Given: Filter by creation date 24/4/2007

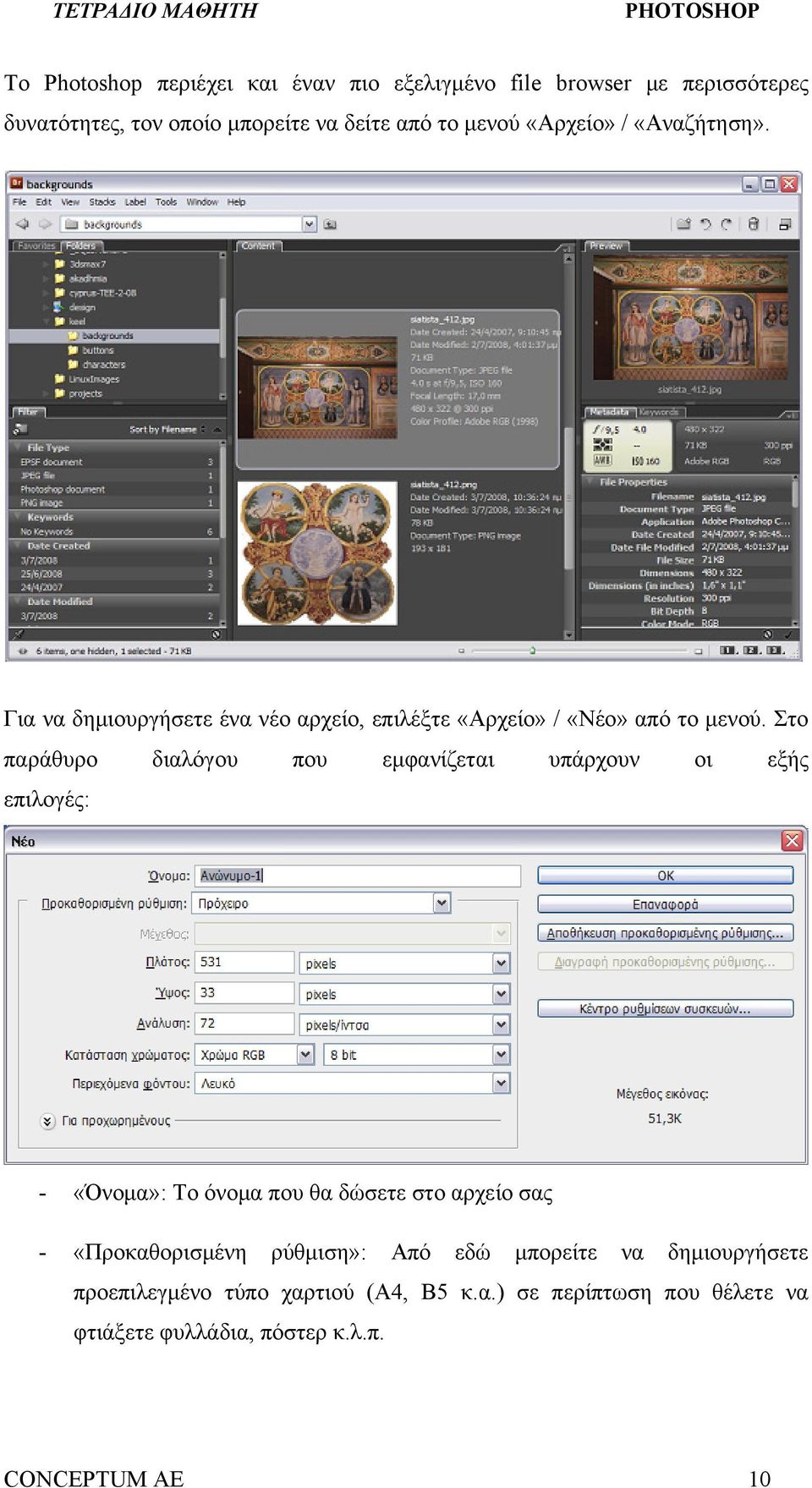Looking at the screenshot, I should coord(116,587).
